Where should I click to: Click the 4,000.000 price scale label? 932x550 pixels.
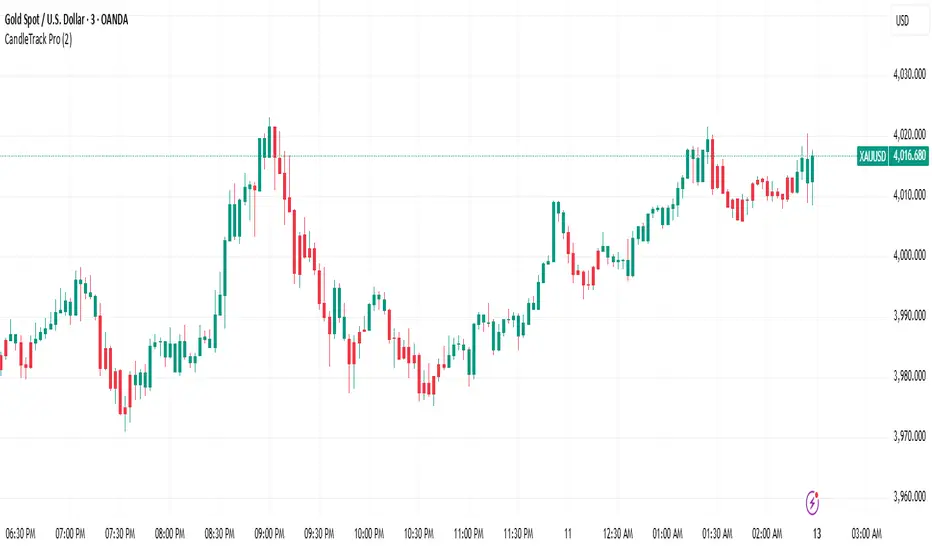click(x=904, y=255)
